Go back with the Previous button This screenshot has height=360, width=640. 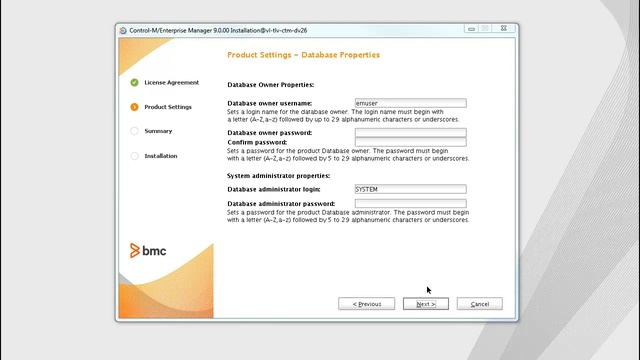coord(367,304)
